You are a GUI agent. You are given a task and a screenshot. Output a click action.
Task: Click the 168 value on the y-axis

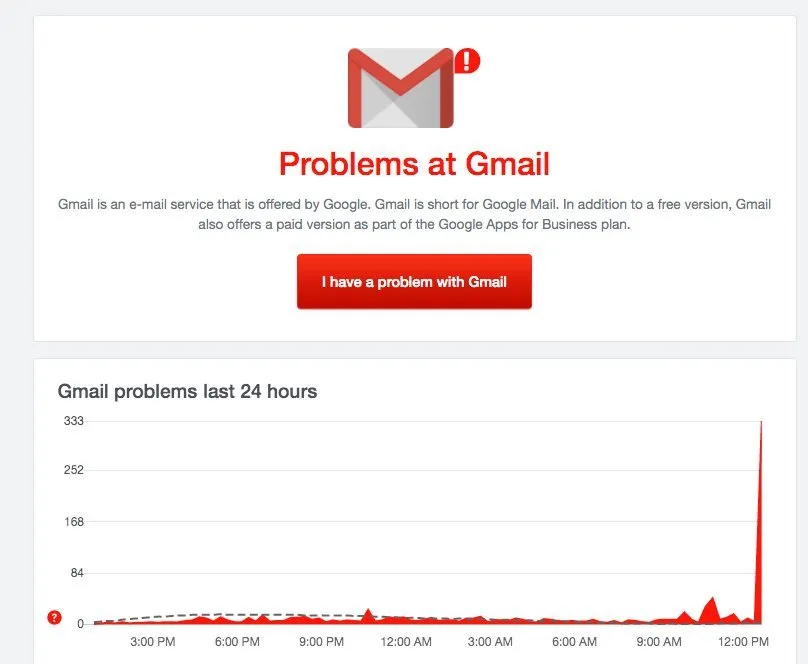74,522
